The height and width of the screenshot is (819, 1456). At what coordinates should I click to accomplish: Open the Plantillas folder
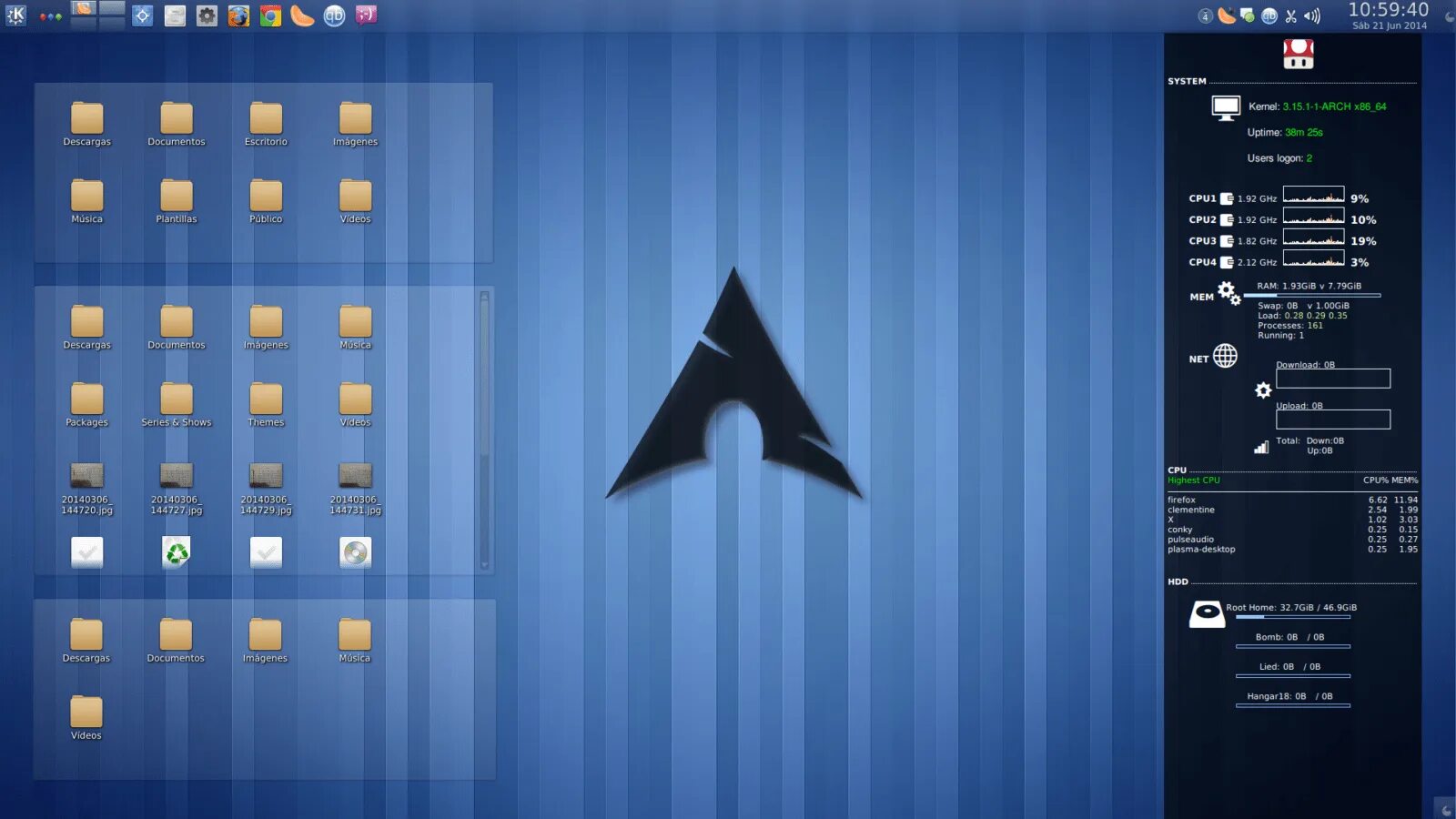pyautogui.click(x=177, y=202)
